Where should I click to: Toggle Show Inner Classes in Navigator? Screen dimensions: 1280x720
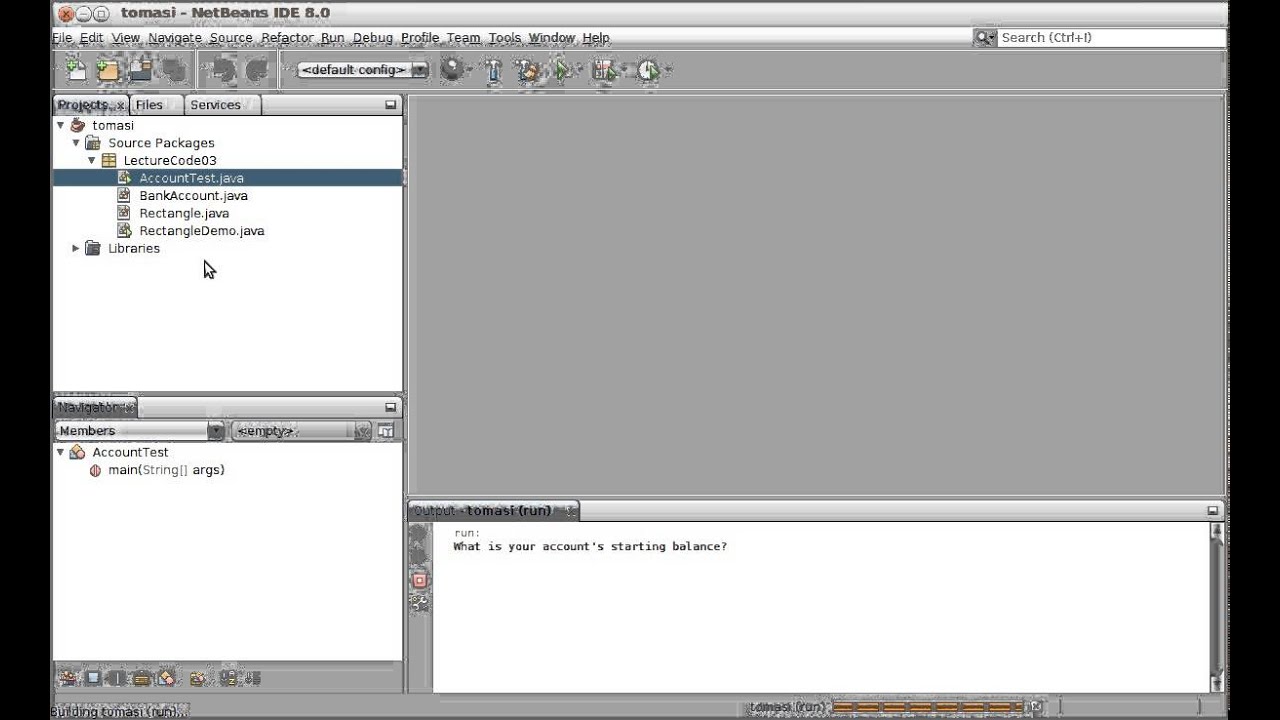coord(166,678)
